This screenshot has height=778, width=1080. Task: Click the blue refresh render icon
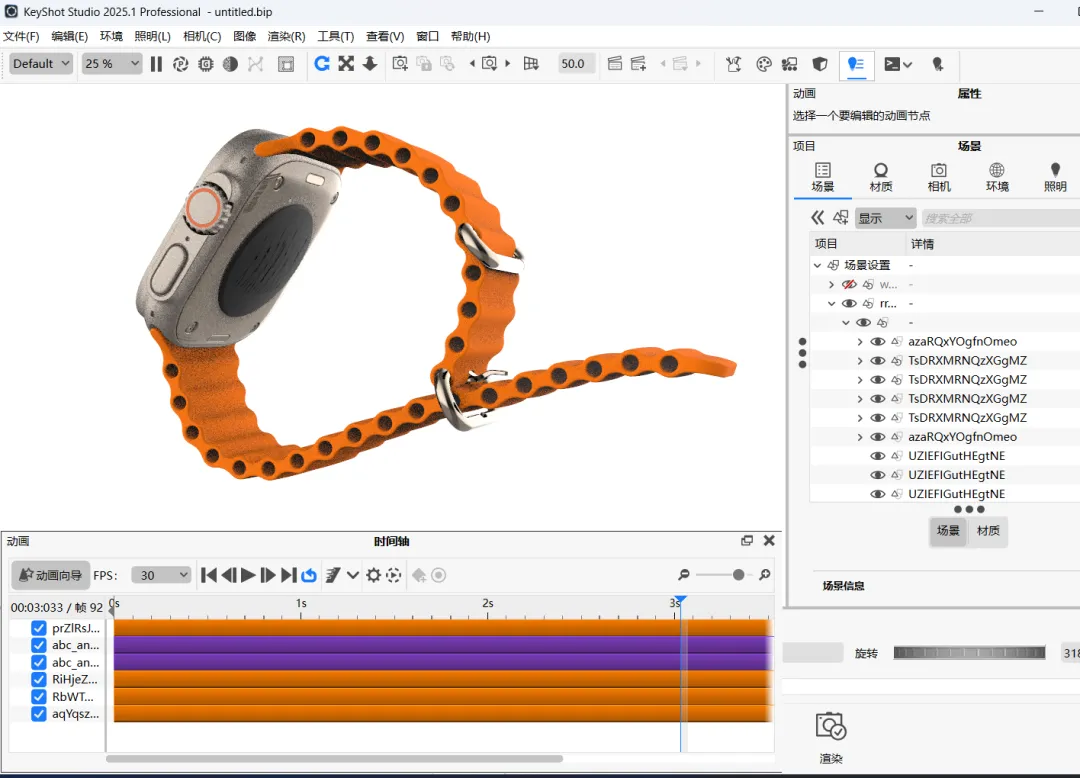[x=322, y=64]
